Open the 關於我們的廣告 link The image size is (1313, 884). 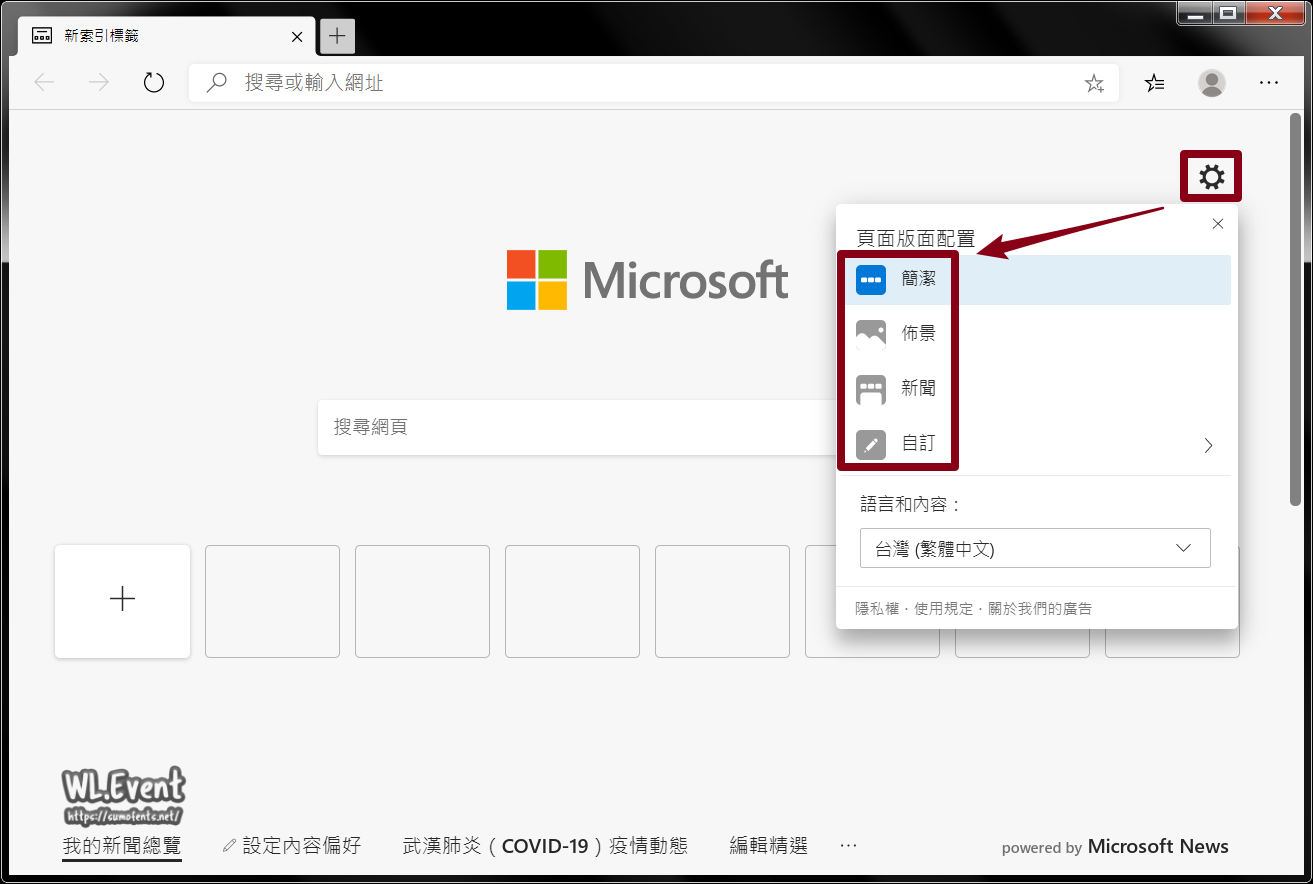pos(1039,608)
